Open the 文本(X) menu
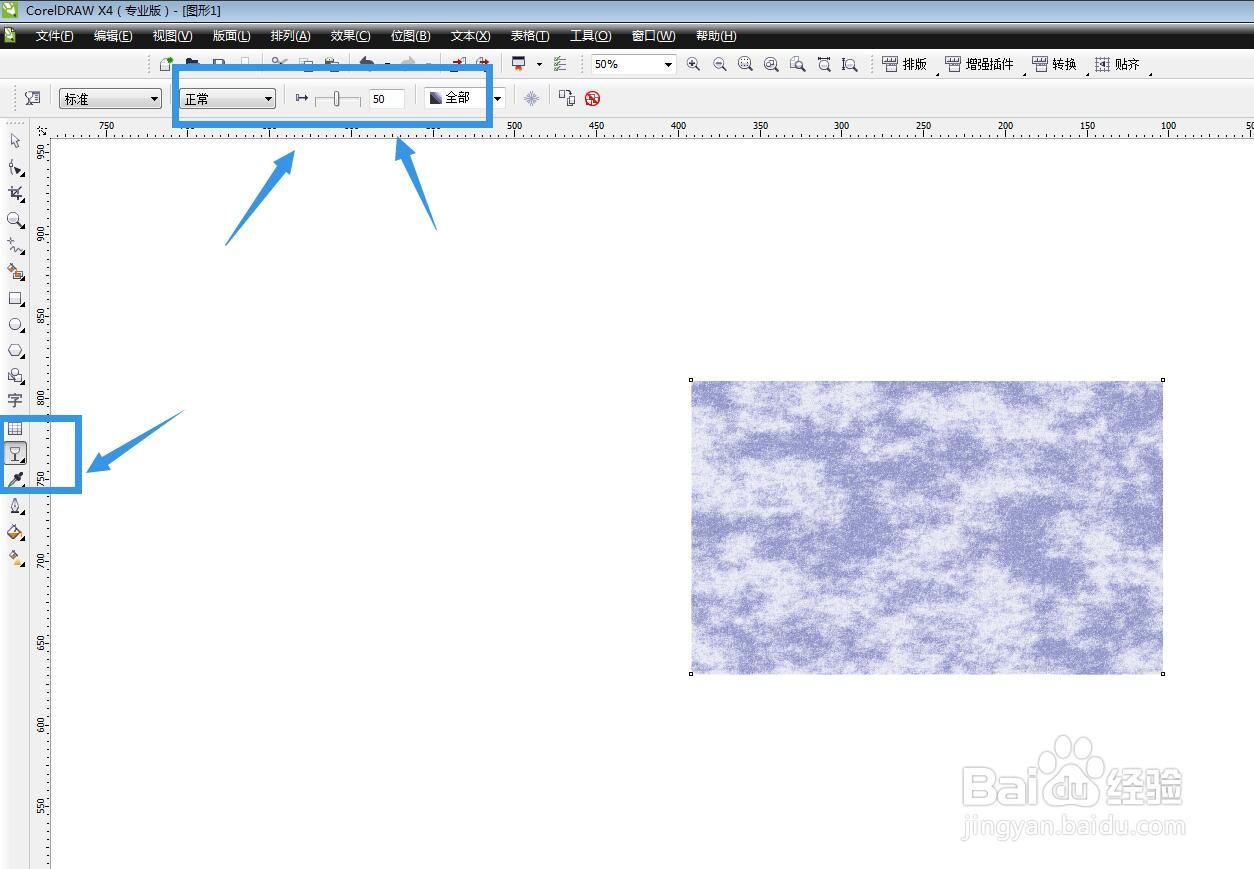The width and height of the screenshot is (1254, 869). [470, 36]
